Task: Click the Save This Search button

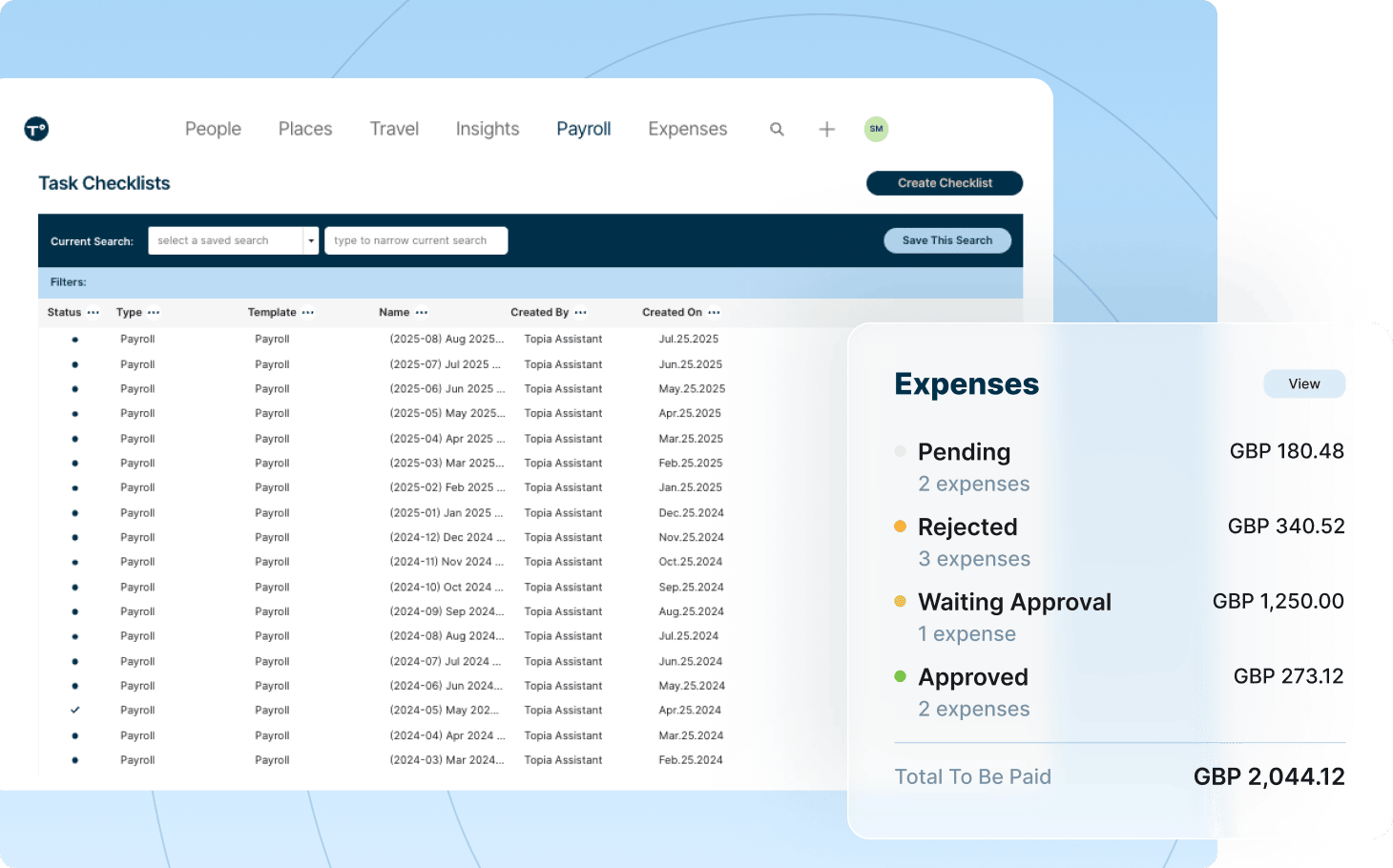Action: (946, 240)
